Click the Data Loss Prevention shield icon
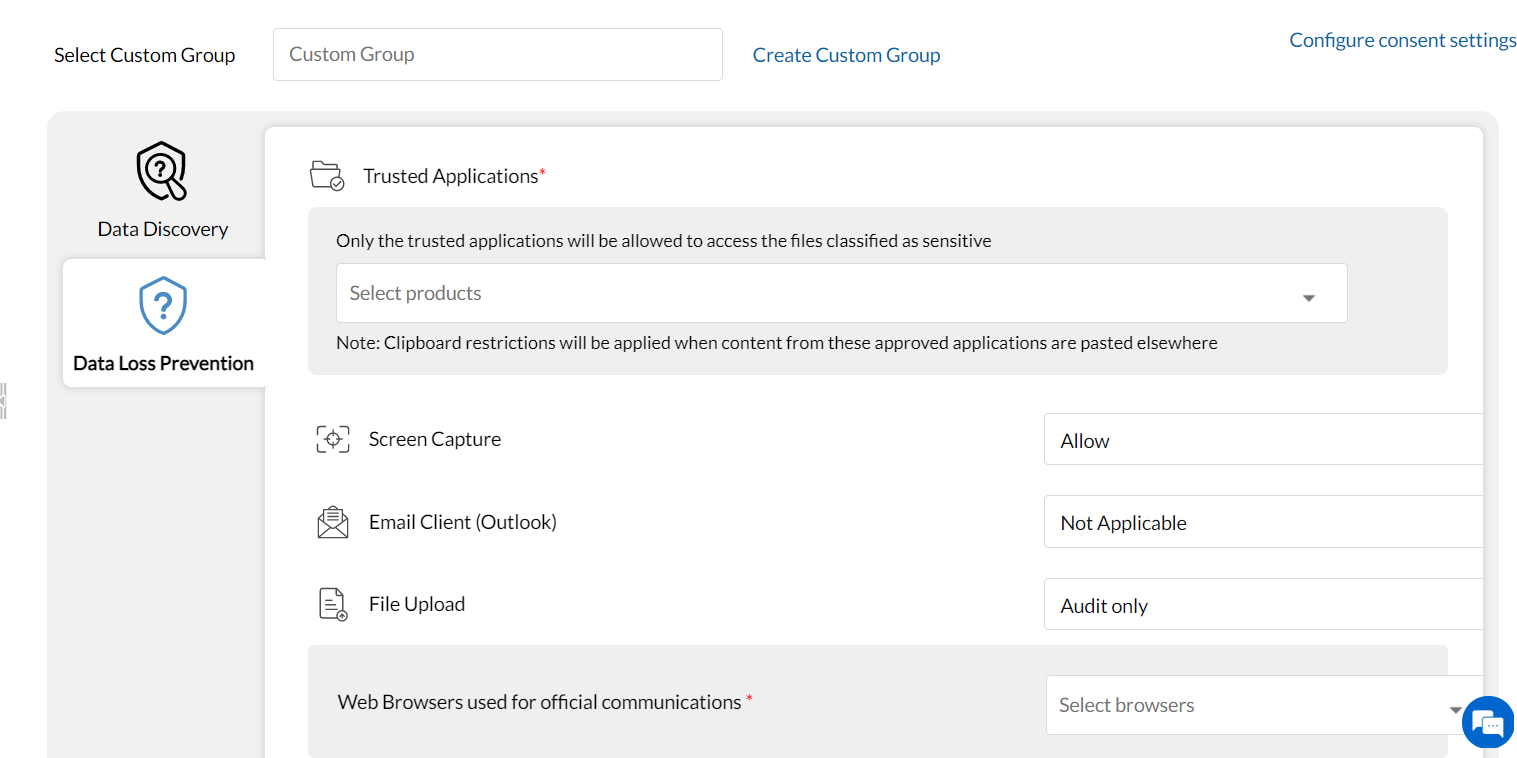1517x758 pixels. pyautogui.click(x=163, y=306)
